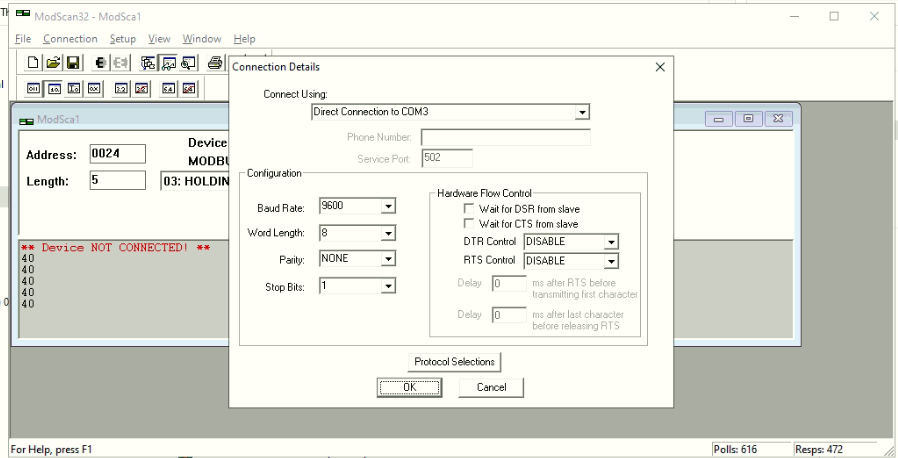
Task: Select the hex (0x) display format icon
Action: [94, 89]
